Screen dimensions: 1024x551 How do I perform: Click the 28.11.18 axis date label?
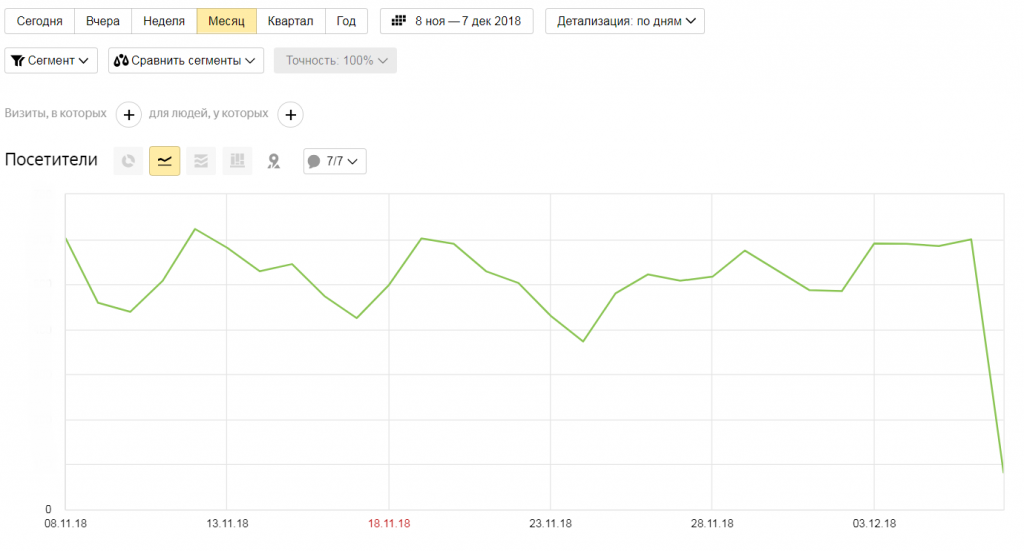[x=712, y=524]
